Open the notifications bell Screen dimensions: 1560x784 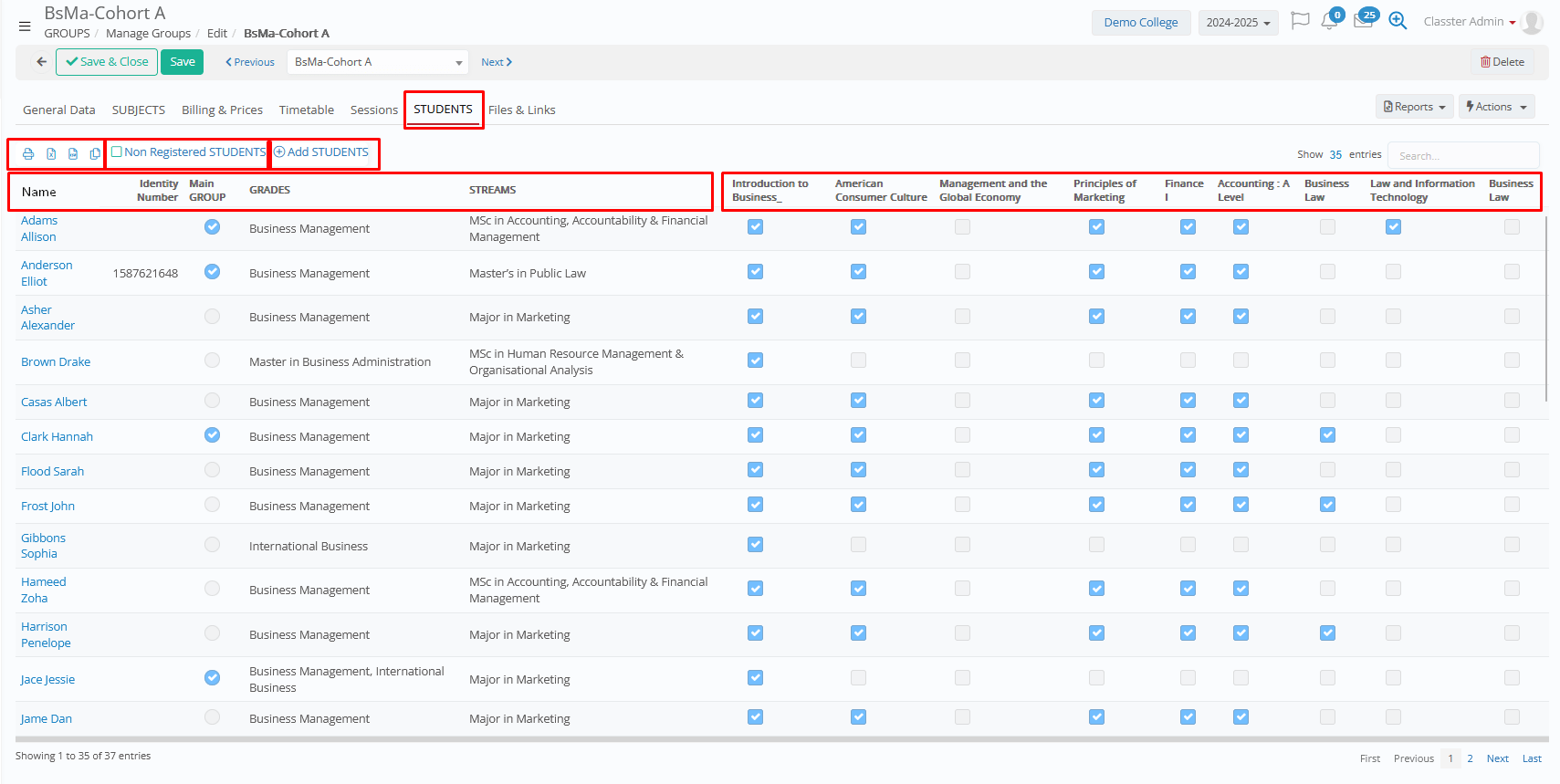tap(1329, 22)
